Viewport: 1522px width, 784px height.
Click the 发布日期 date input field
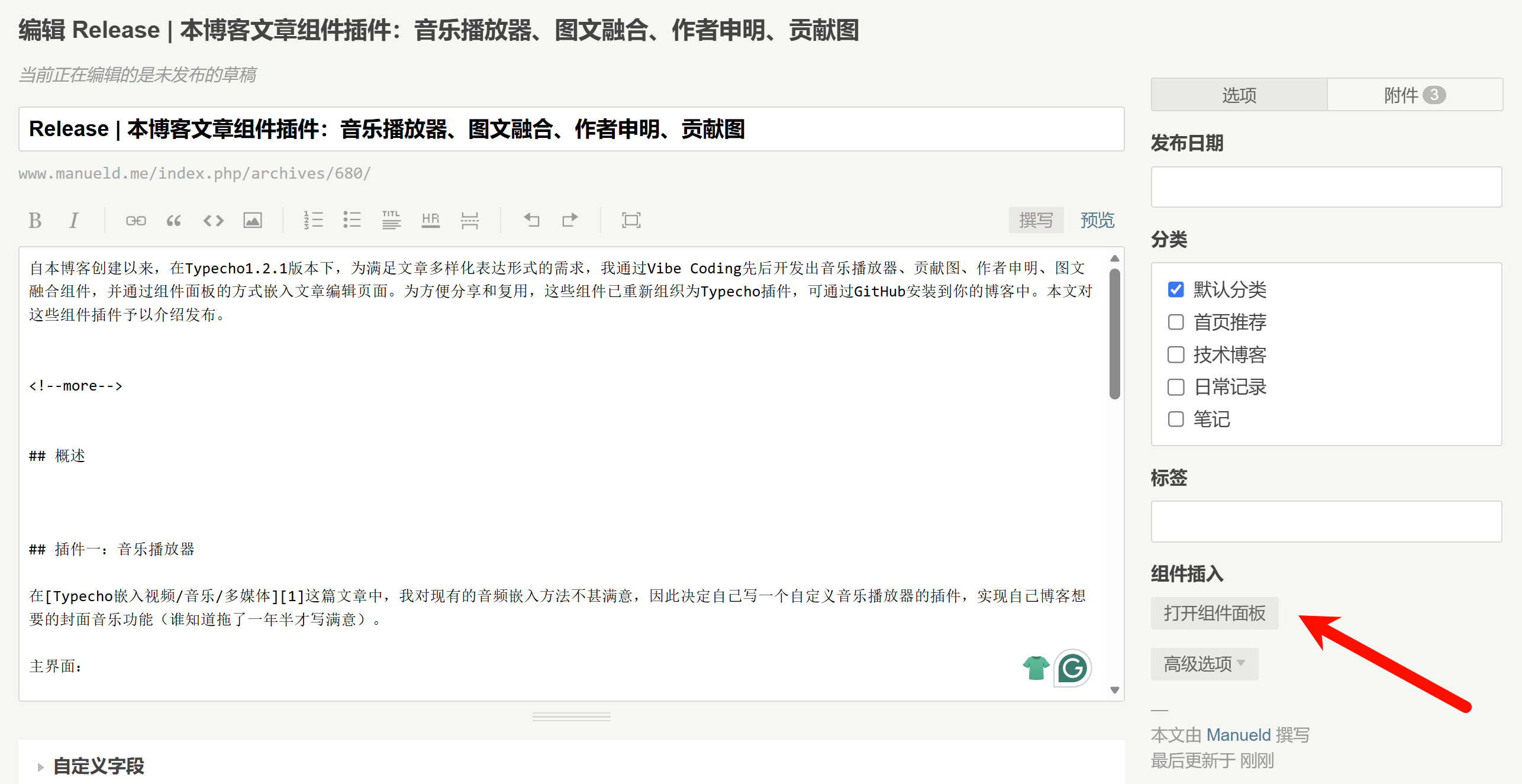pos(1326,187)
